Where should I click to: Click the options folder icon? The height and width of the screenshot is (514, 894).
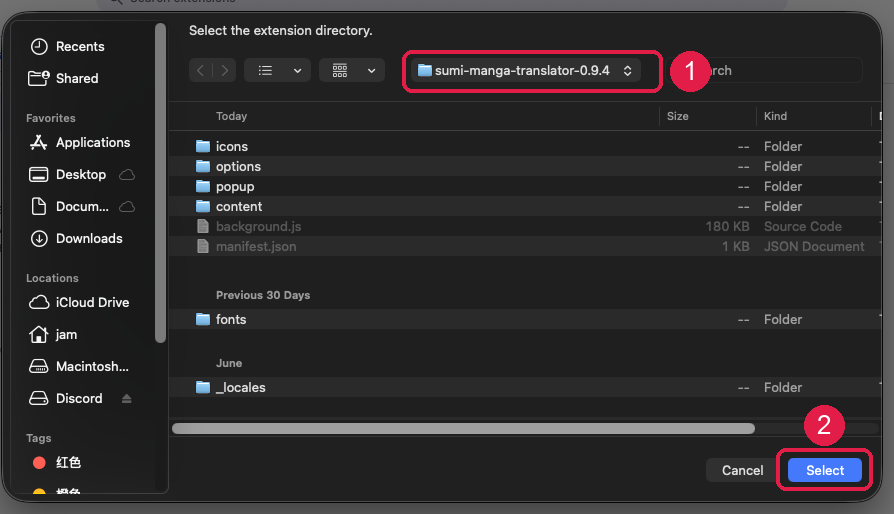[203, 166]
